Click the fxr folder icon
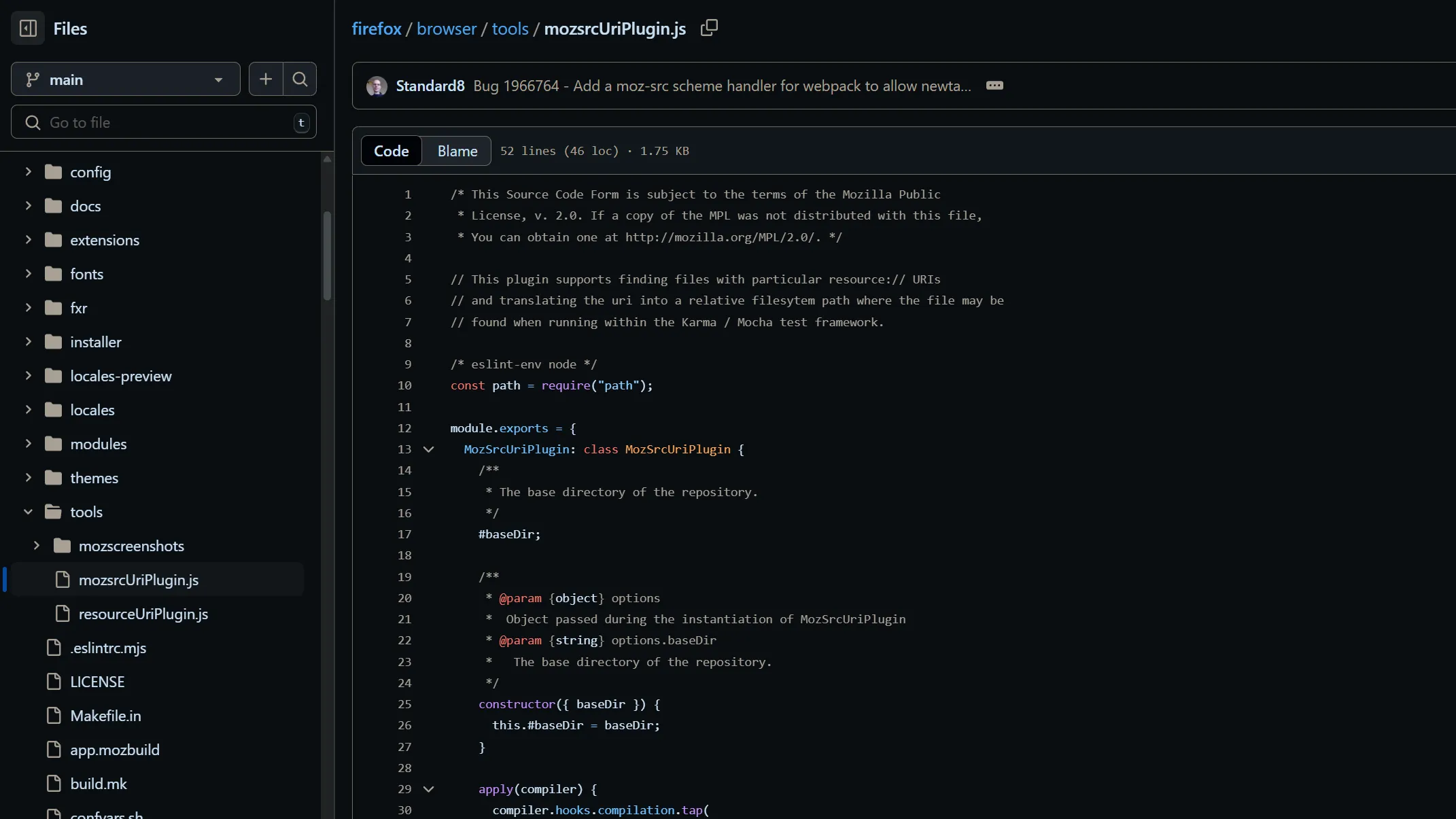The height and width of the screenshot is (819, 1456). click(x=53, y=308)
